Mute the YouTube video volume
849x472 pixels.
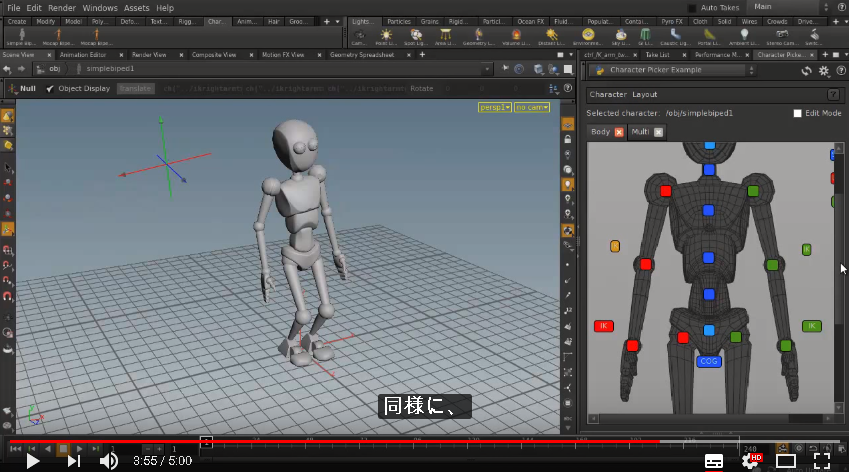[x=109, y=461]
